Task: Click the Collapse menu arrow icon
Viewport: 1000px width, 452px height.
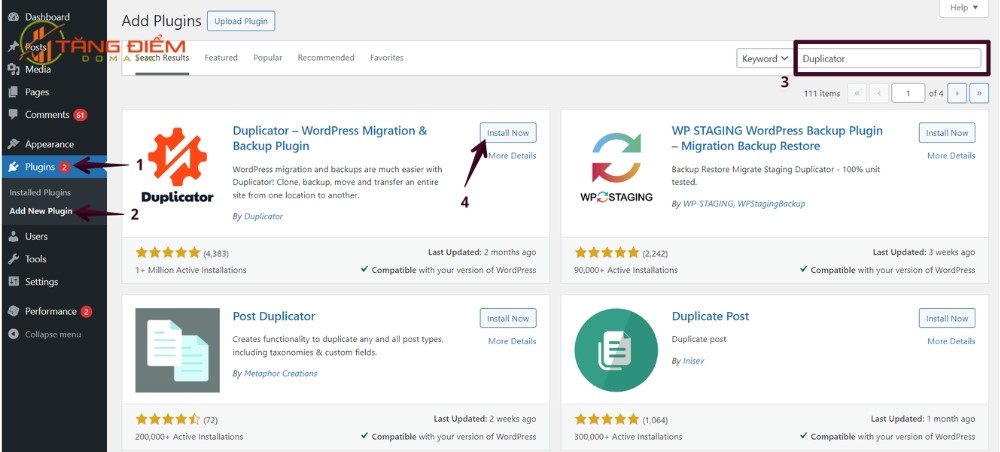Action: click(13, 335)
